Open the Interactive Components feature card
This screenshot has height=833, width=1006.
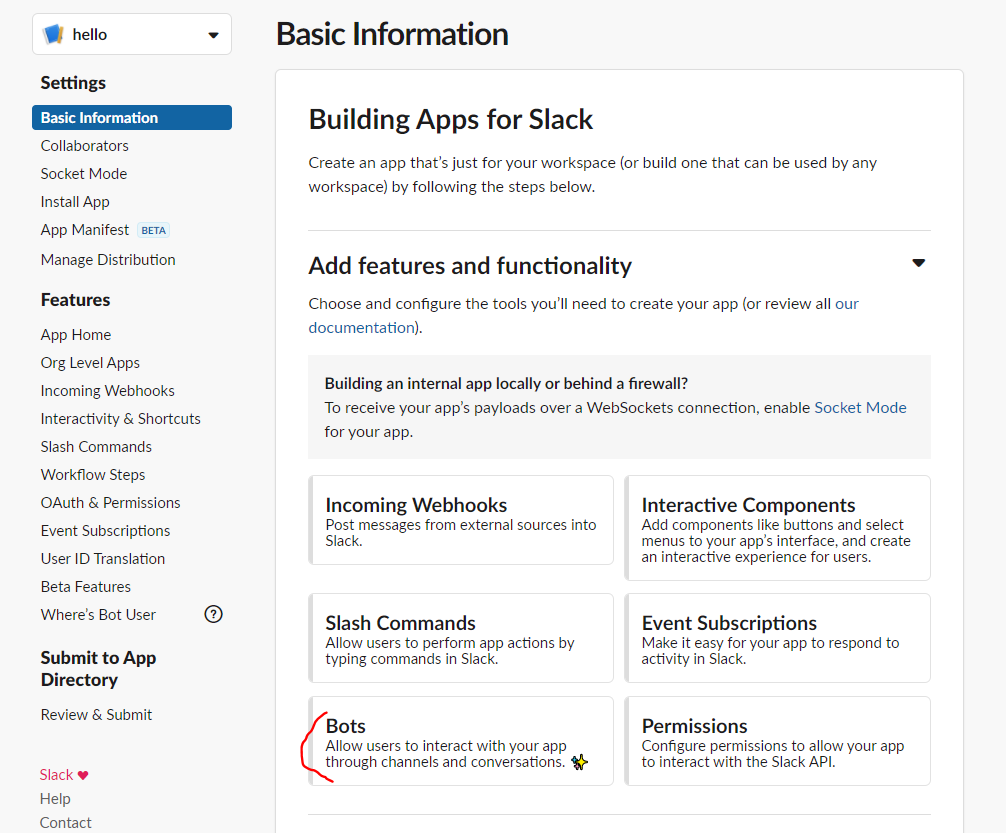[x=777, y=528]
